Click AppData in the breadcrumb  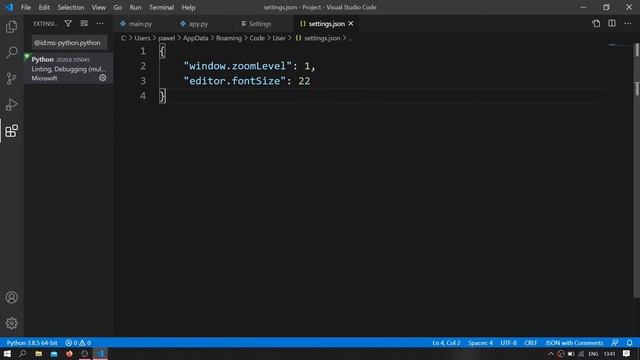196,38
